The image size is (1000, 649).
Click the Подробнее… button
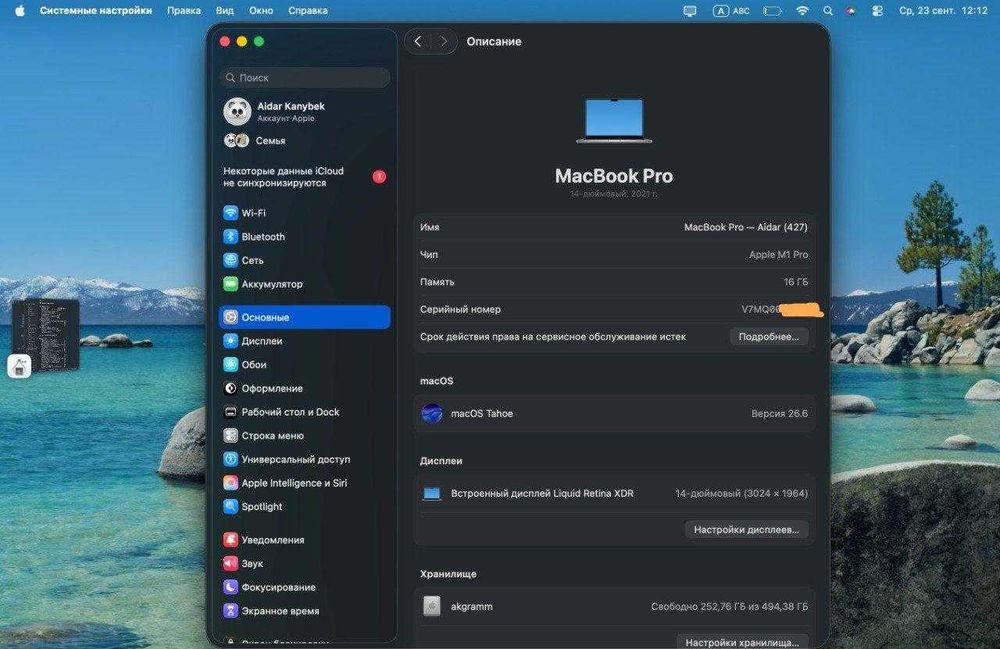(x=768, y=337)
